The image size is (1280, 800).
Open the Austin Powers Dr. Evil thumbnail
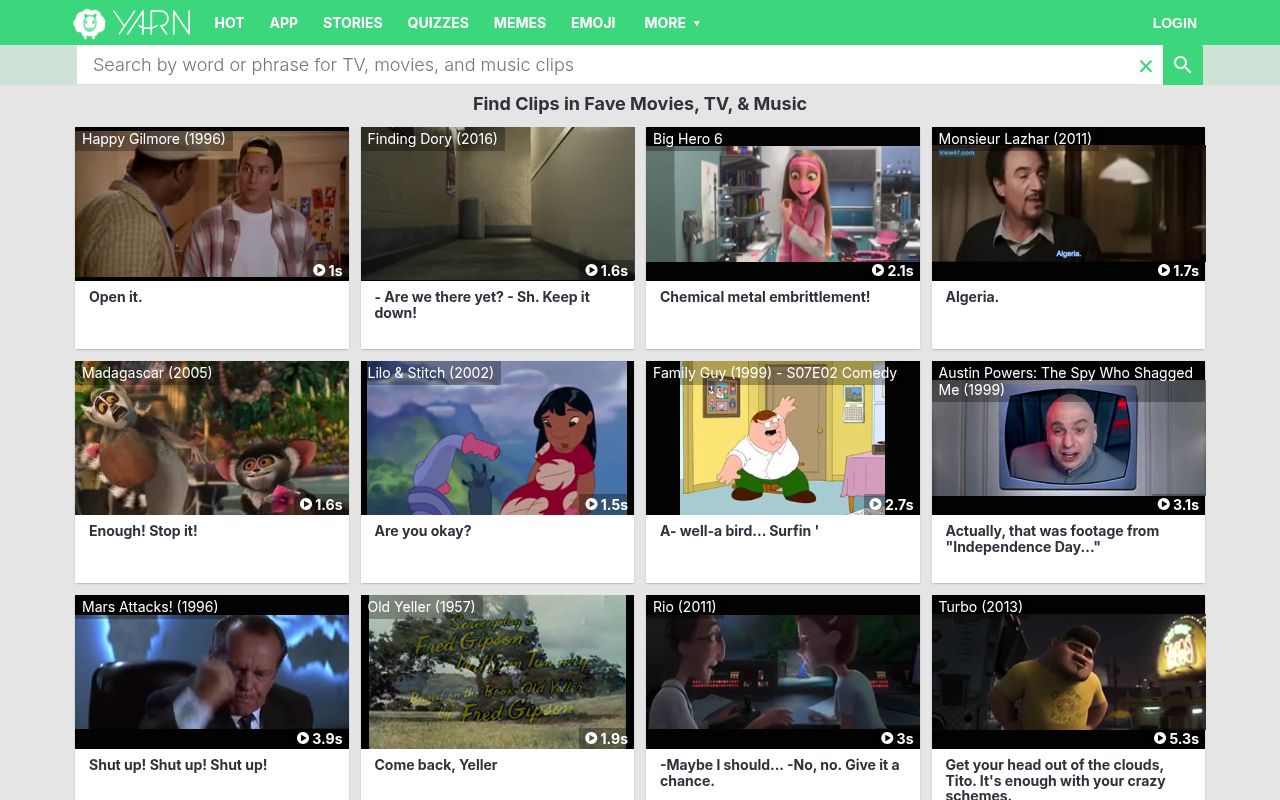point(1068,438)
